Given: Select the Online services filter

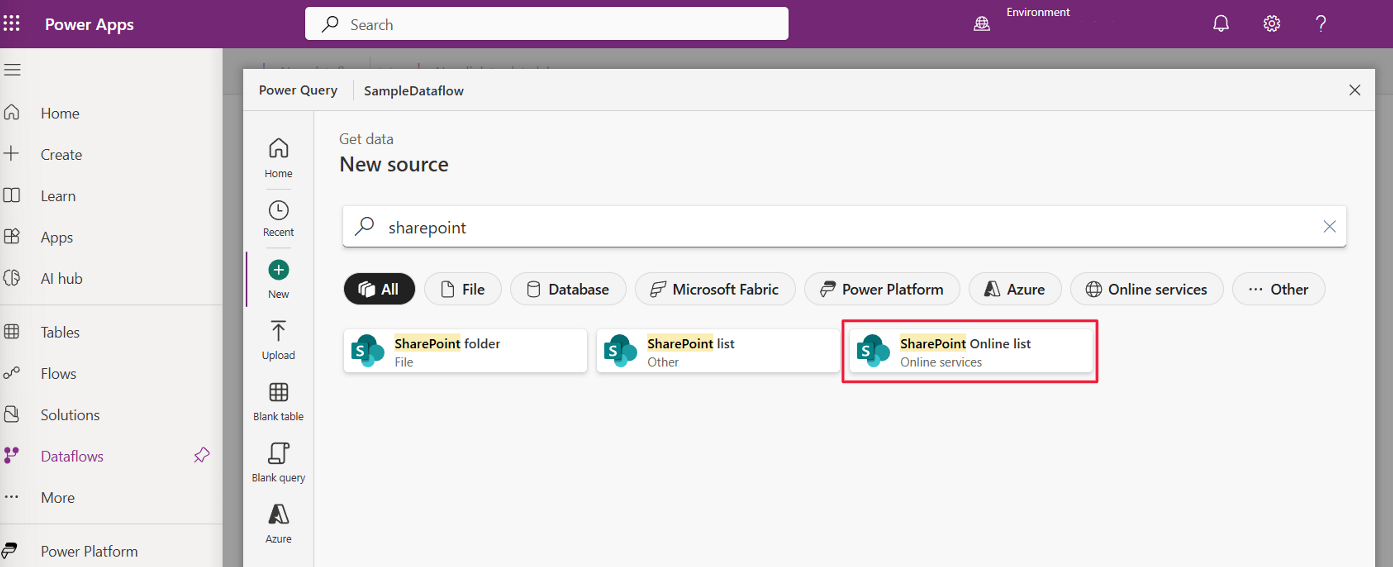Looking at the screenshot, I should pos(1146,289).
